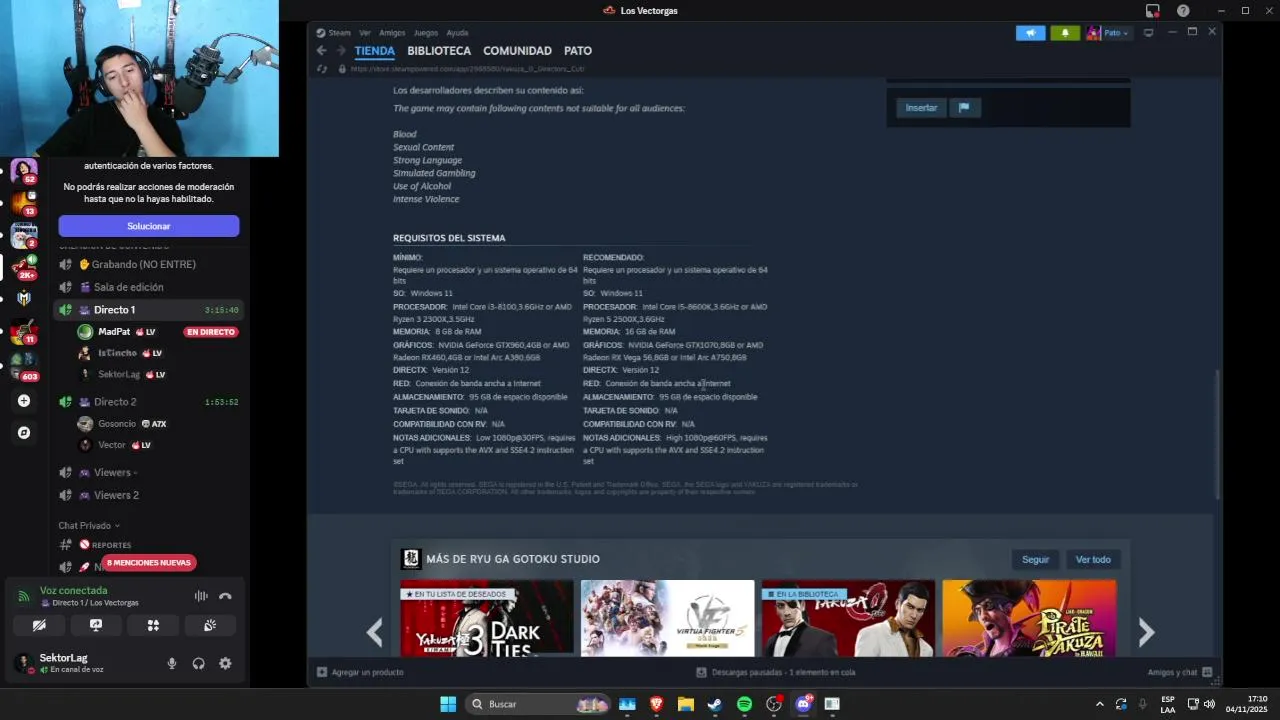Open File Explorer from taskbar
The width and height of the screenshot is (1280, 720).
(685, 704)
